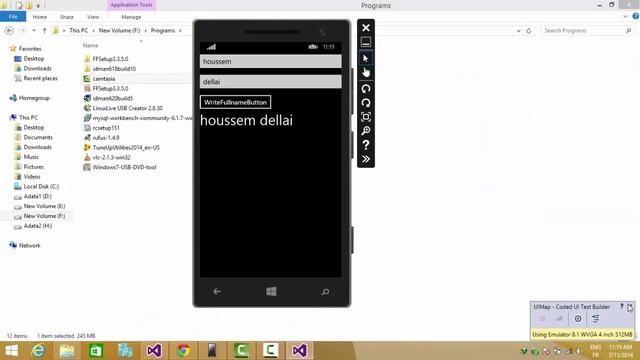Refresh the Programs folder view

[x=529, y=31]
